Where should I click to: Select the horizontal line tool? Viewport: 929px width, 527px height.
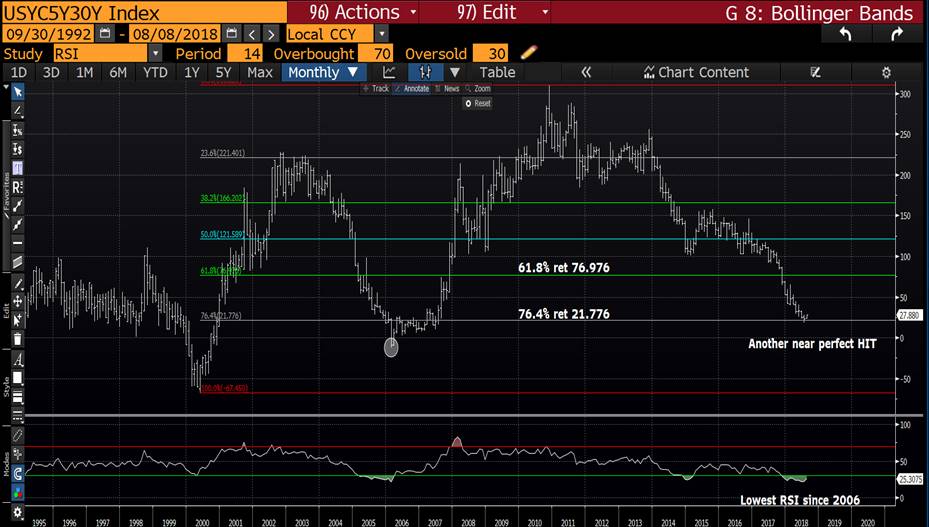(18, 243)
